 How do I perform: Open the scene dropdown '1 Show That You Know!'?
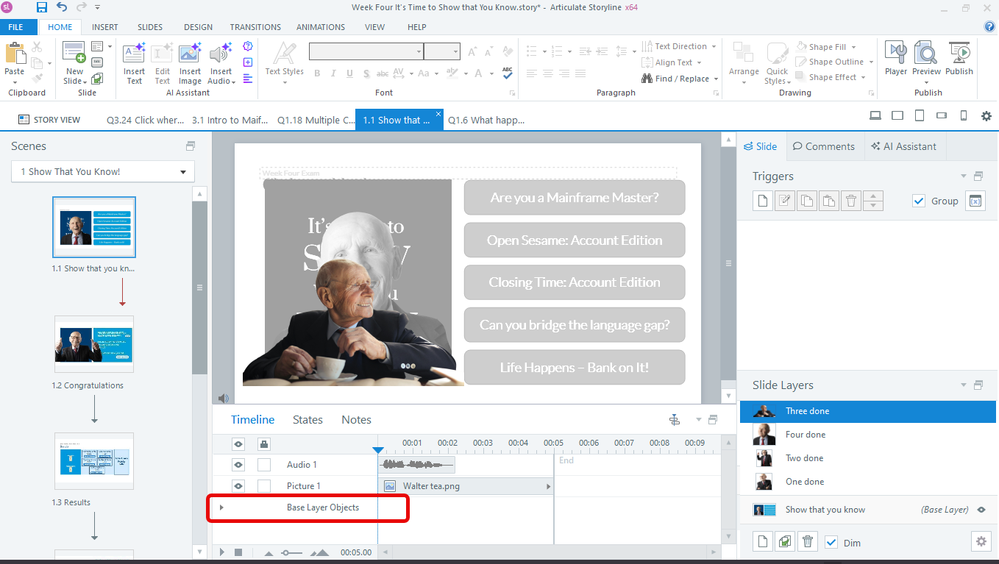(x=102, y=172)
